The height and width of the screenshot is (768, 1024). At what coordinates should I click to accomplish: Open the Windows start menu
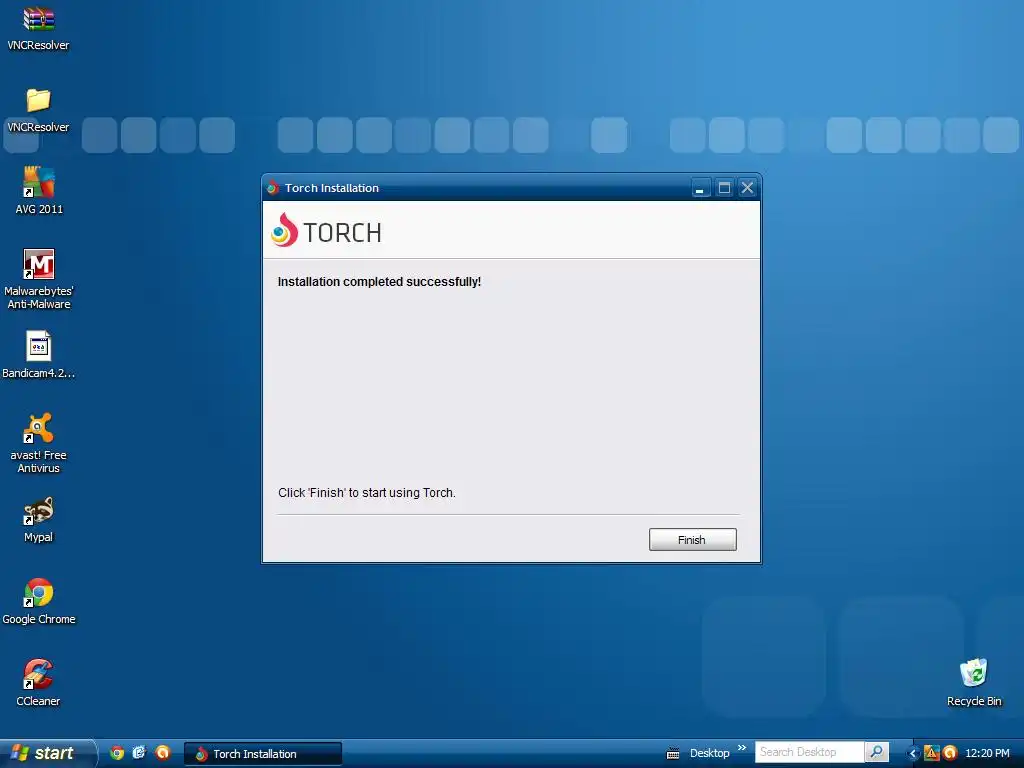coord(47,753)
